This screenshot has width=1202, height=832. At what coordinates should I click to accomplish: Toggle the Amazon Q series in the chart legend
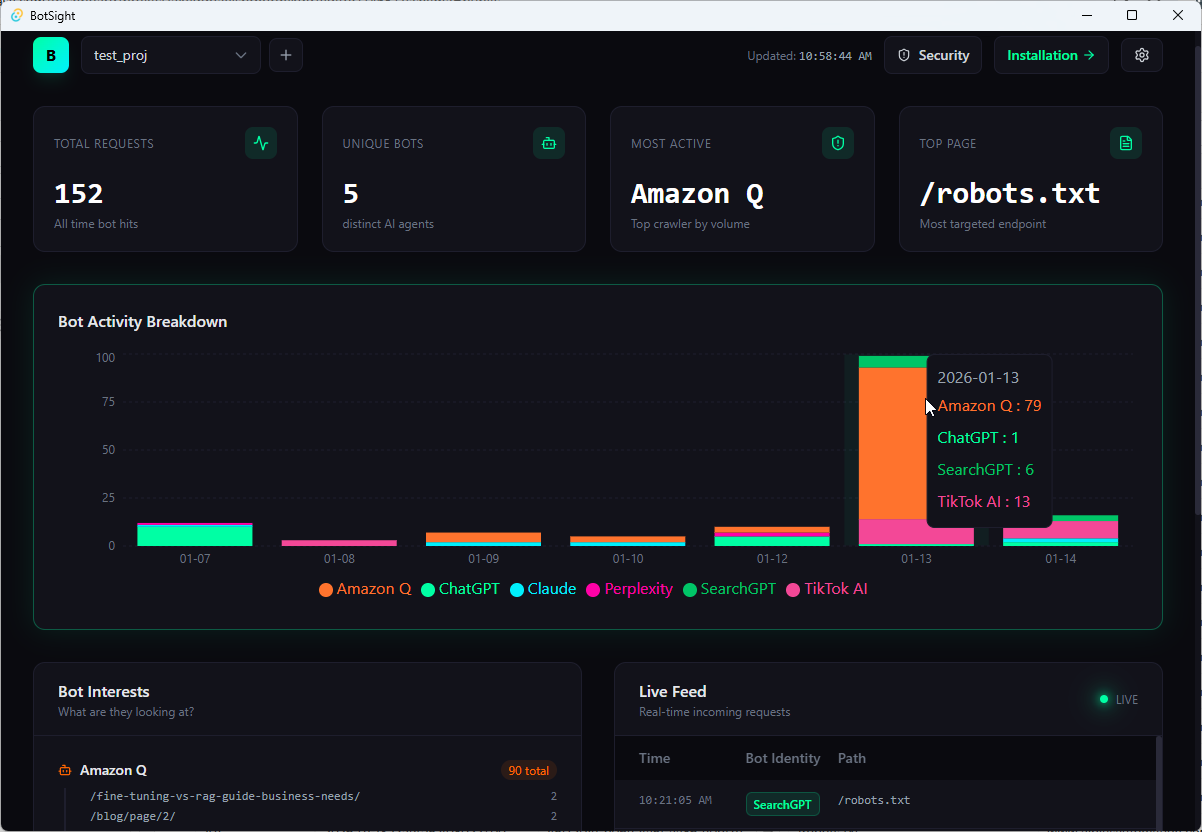(365, 589)
